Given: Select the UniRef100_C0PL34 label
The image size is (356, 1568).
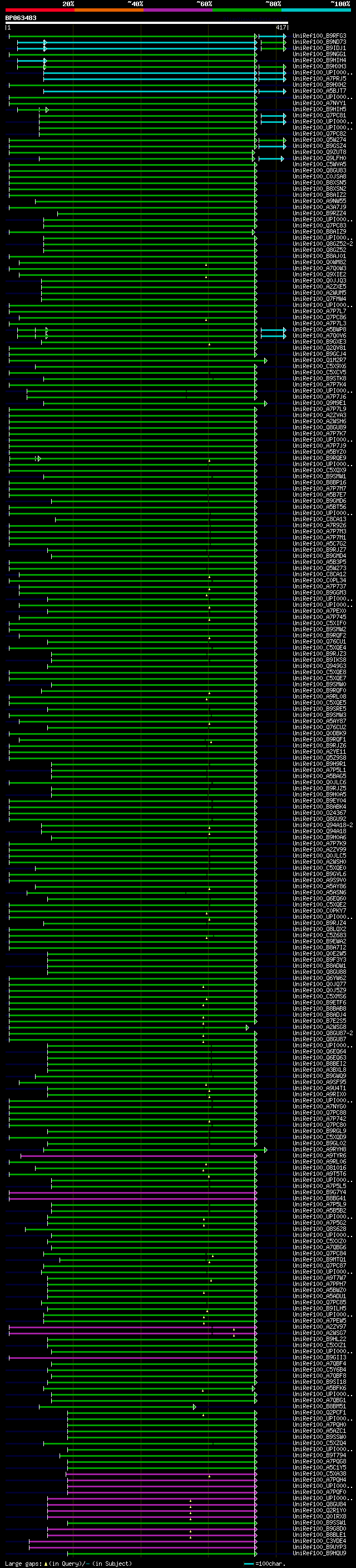Looking at the screenshot, I should coord(319,581).
